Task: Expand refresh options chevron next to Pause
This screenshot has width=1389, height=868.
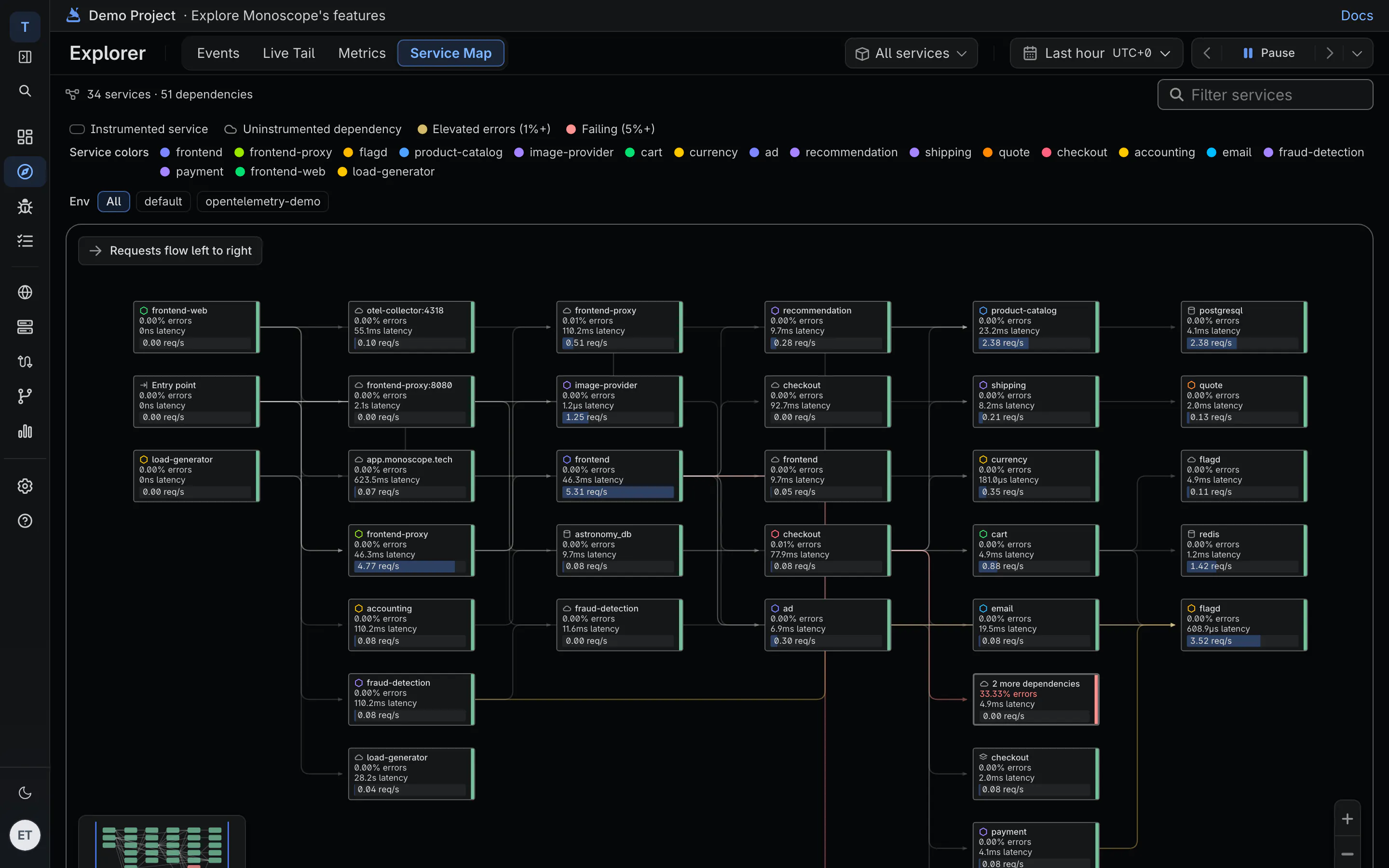Action: [1357, 54]
